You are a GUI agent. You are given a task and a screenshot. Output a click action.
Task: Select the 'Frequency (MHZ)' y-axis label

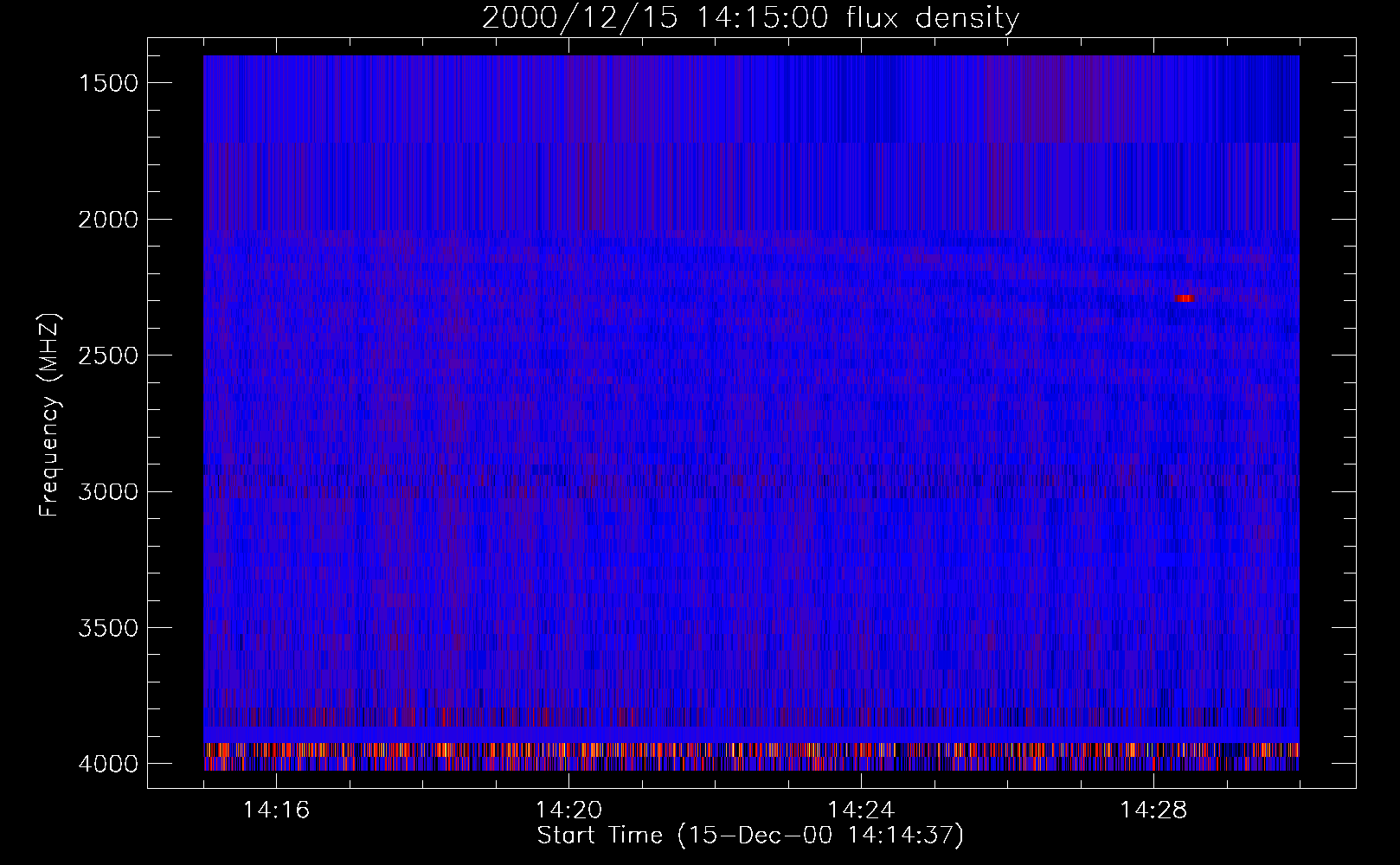[x=50, y=414]
